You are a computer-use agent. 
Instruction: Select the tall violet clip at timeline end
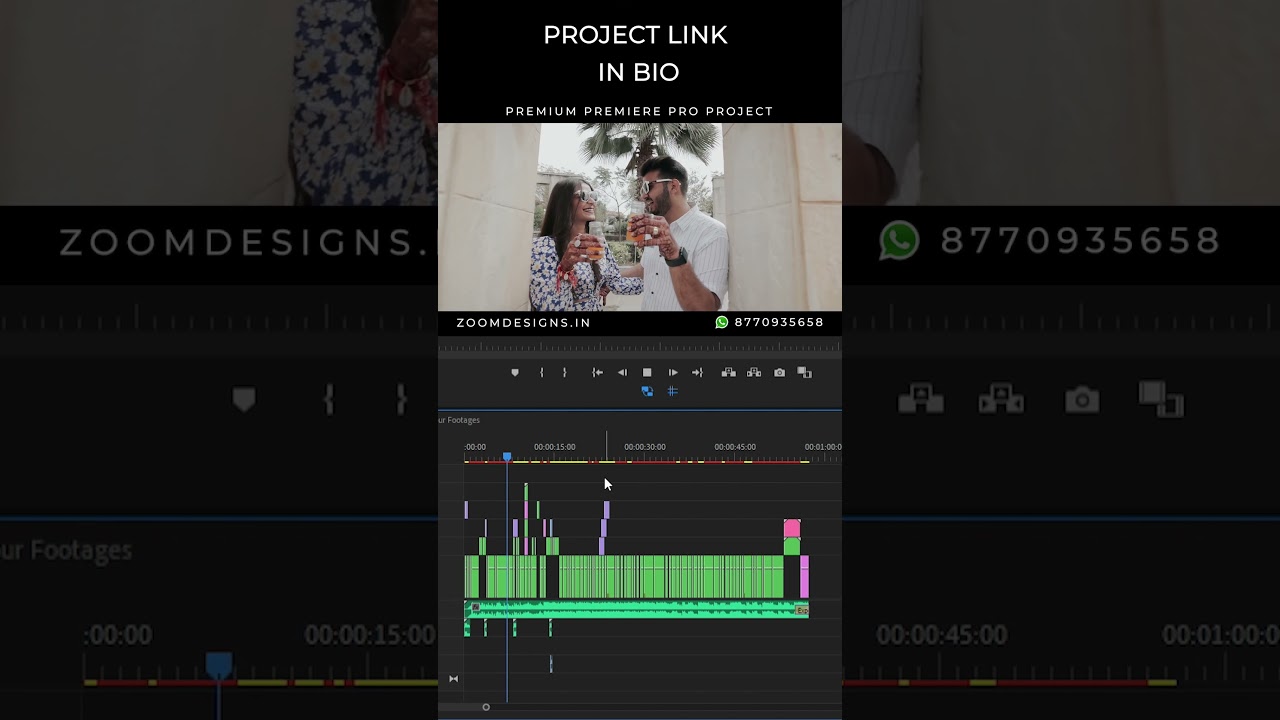click(x=804, y=577)
